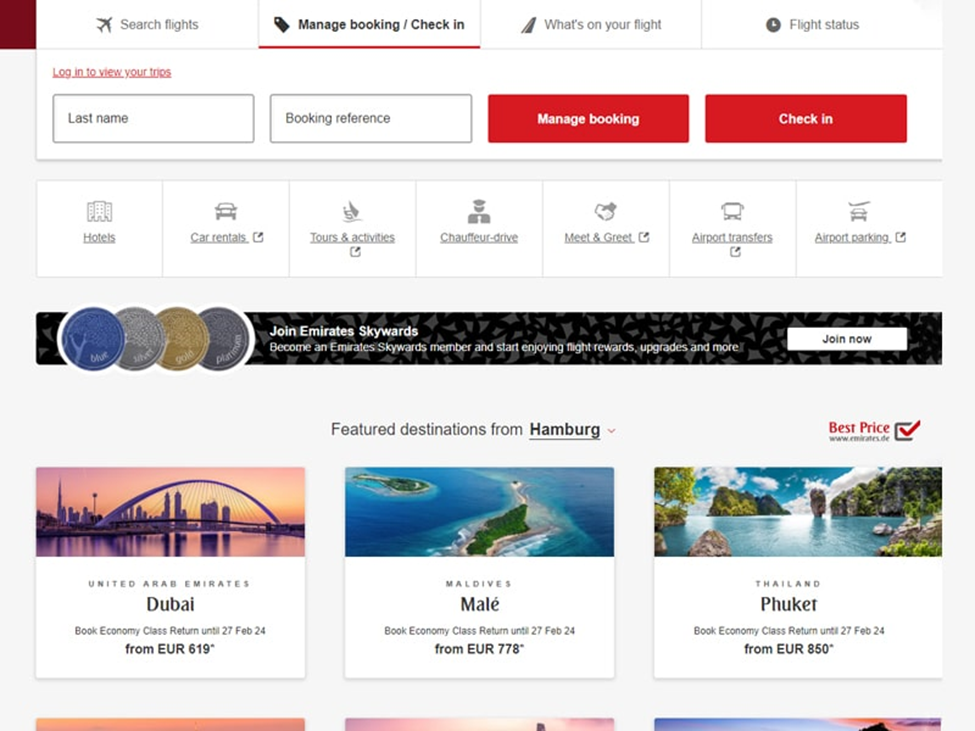Viewport: 975px width, 731px height.
Task: Open Car rentals car icon
Action: 226,211
